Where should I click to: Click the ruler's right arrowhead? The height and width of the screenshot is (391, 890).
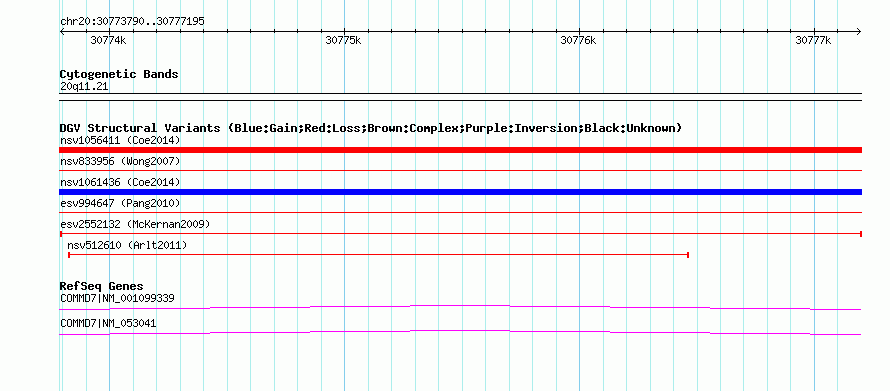(858, 31)
